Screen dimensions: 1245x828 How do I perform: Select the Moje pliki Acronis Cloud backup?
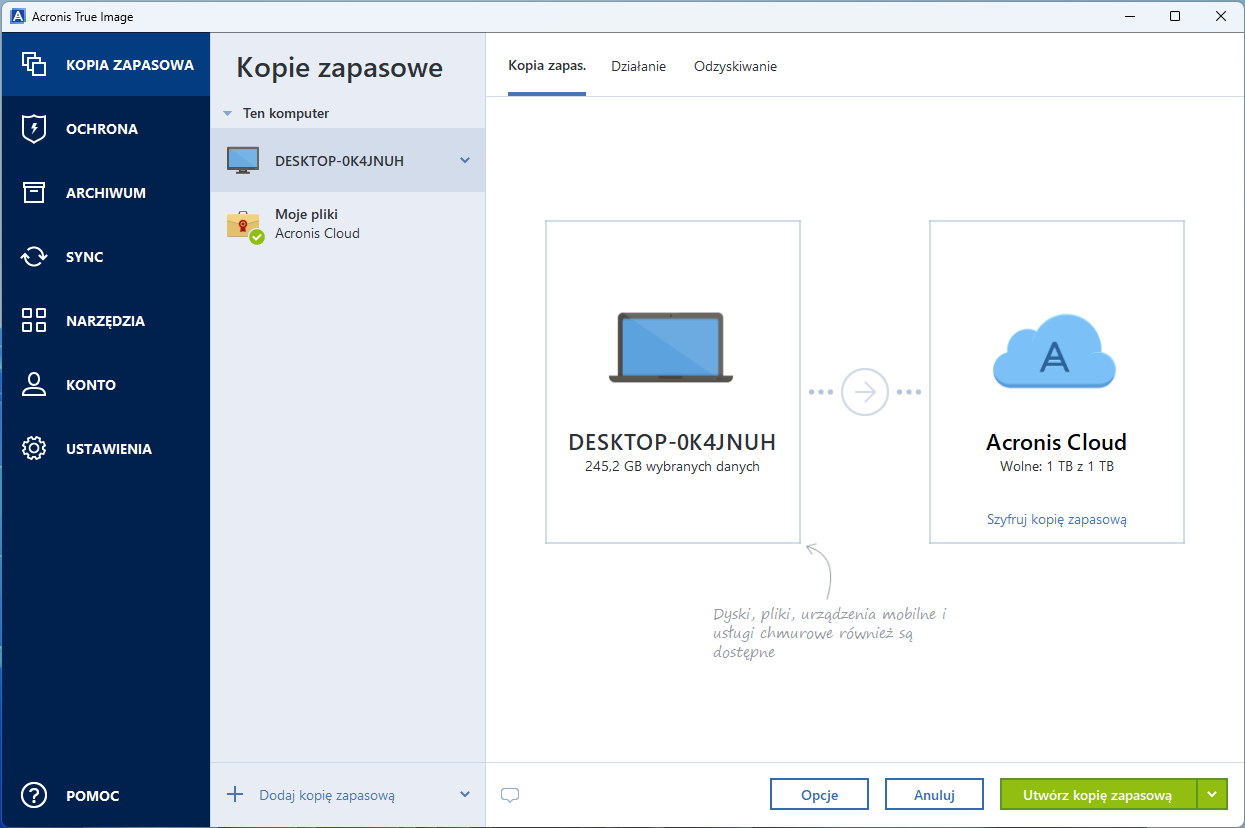(x=348, y=224)
